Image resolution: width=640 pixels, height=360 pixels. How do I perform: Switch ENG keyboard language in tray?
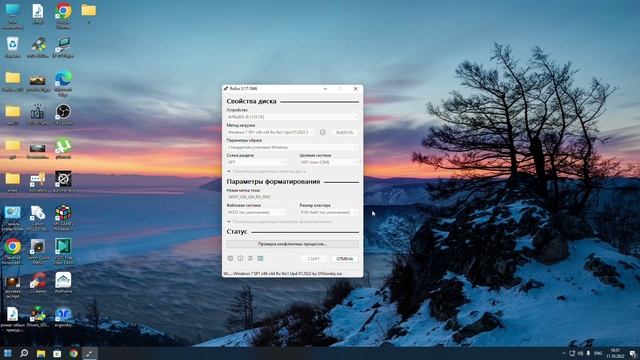(598, 353)
